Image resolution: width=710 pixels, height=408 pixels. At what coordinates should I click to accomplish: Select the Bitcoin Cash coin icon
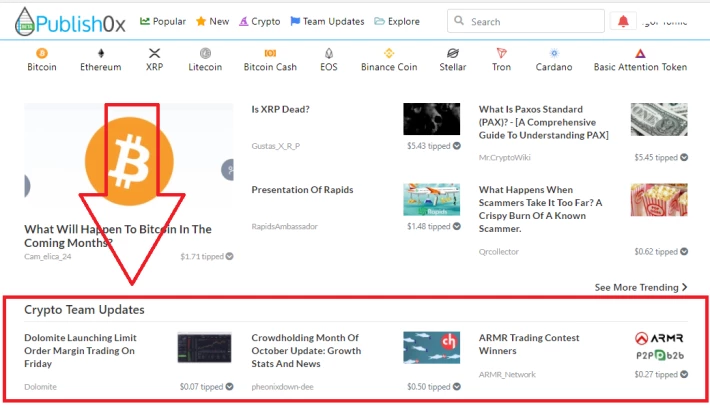coord(270,53)
